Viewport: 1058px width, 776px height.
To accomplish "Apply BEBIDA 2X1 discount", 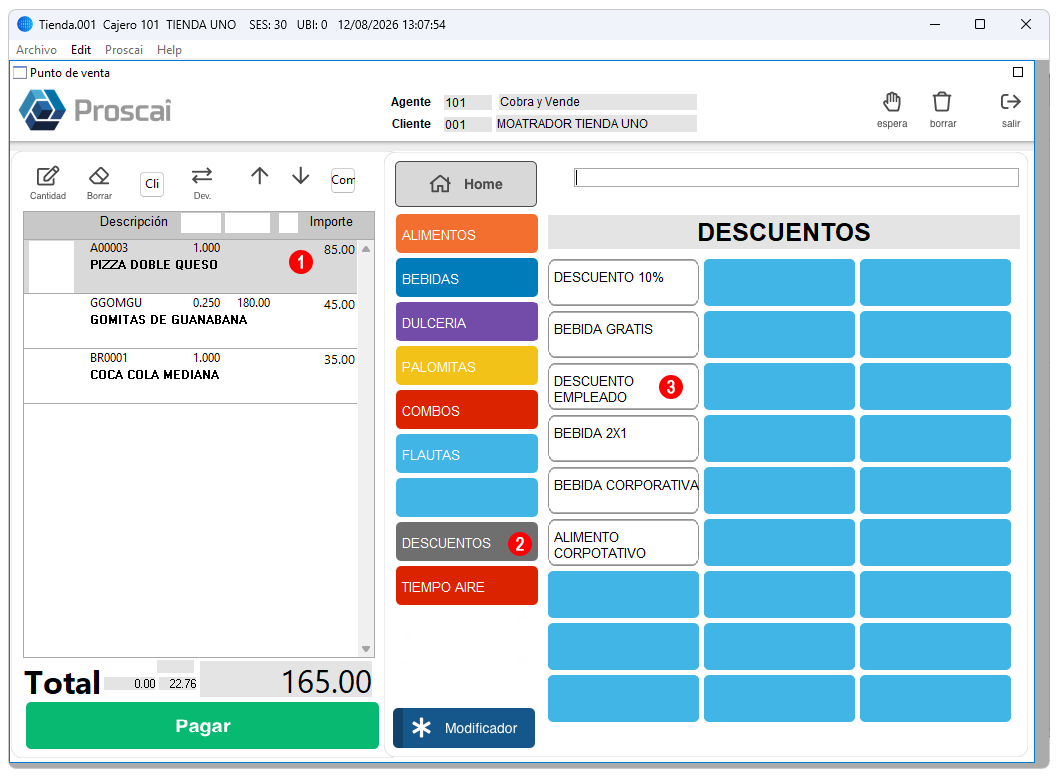I will [623, 438].
